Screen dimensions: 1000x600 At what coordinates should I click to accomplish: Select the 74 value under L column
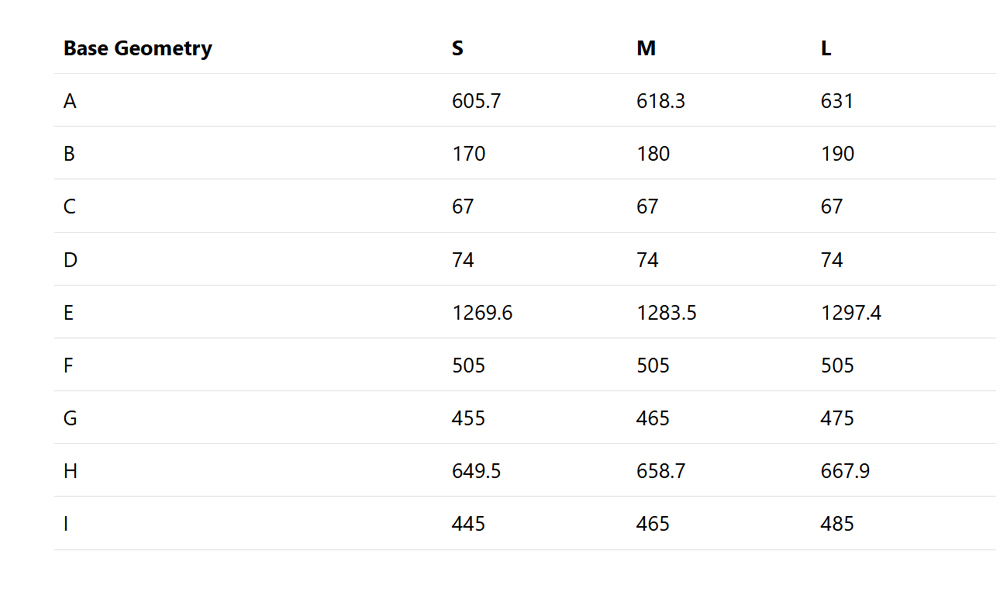832,260
